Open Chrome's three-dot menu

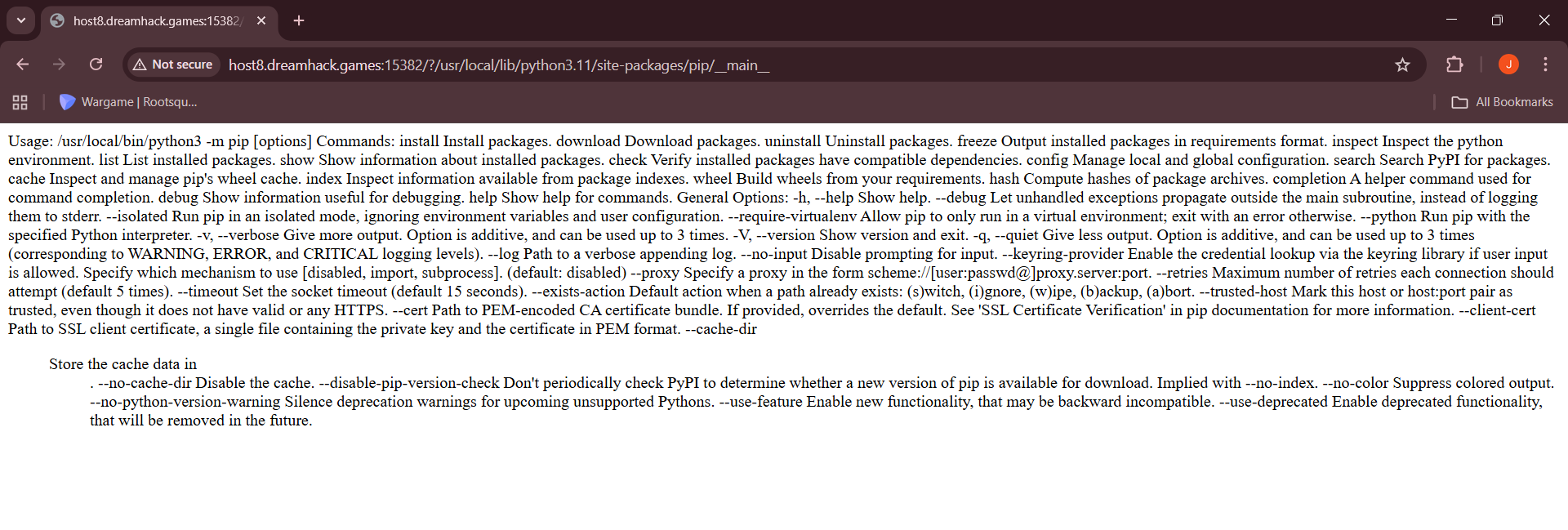tap(1545, 65)
